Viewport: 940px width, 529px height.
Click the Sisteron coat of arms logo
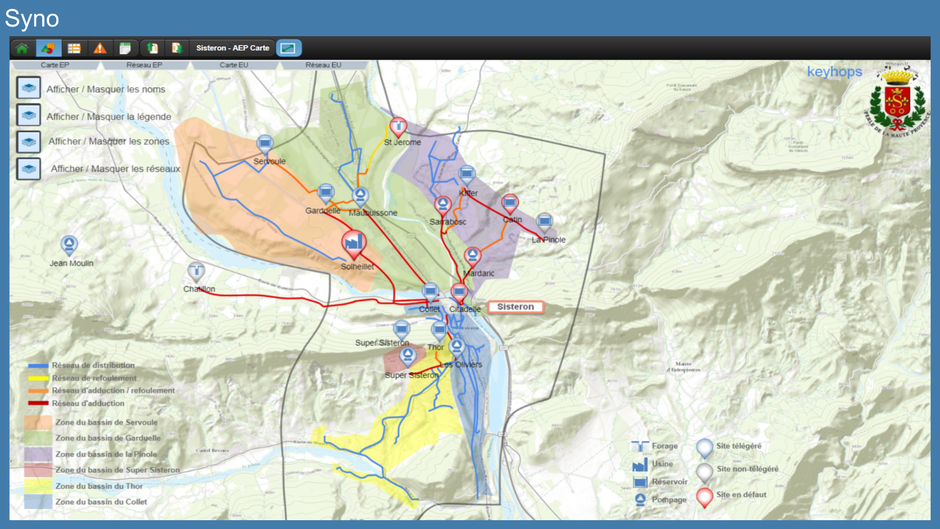click(x=897, y=100)
